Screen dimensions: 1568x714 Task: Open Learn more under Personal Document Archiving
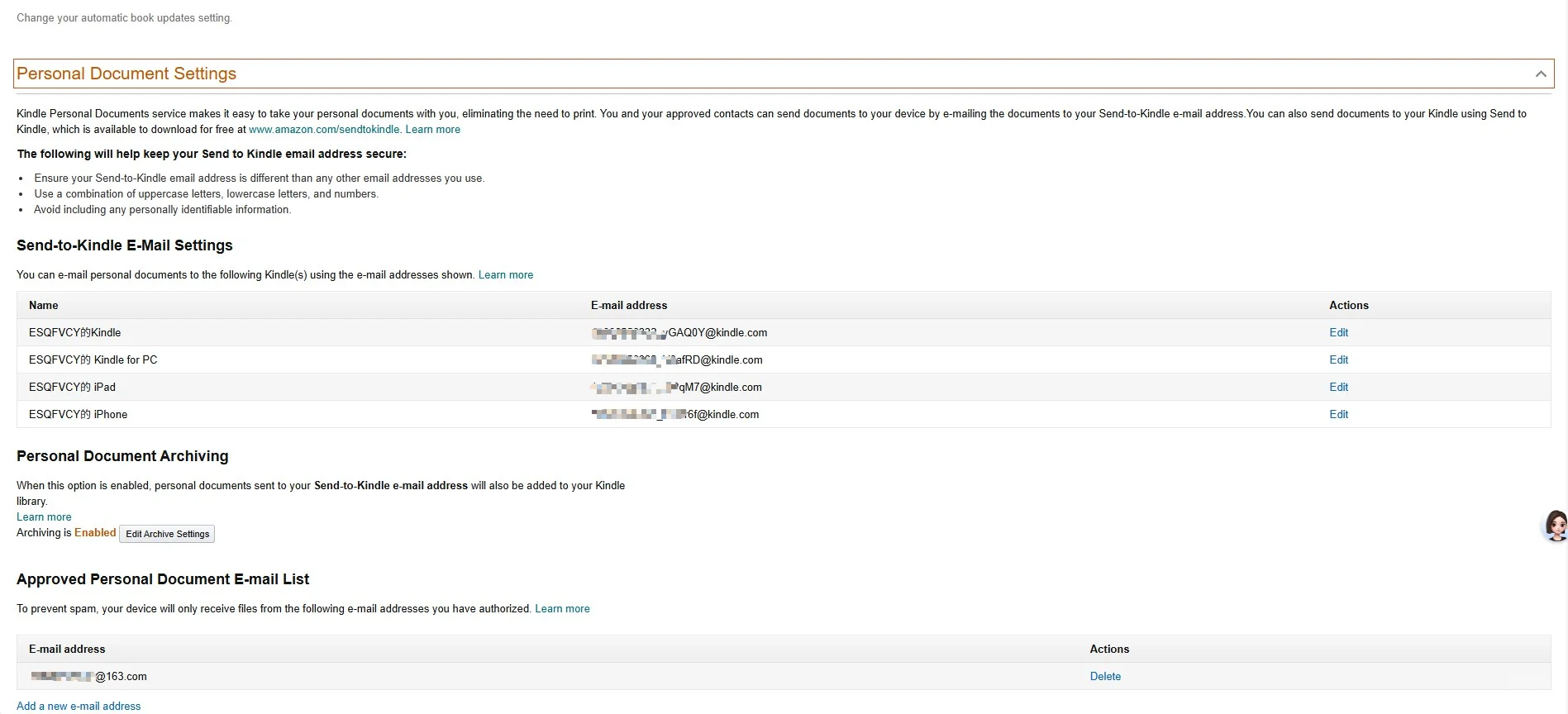pos(44,516)
